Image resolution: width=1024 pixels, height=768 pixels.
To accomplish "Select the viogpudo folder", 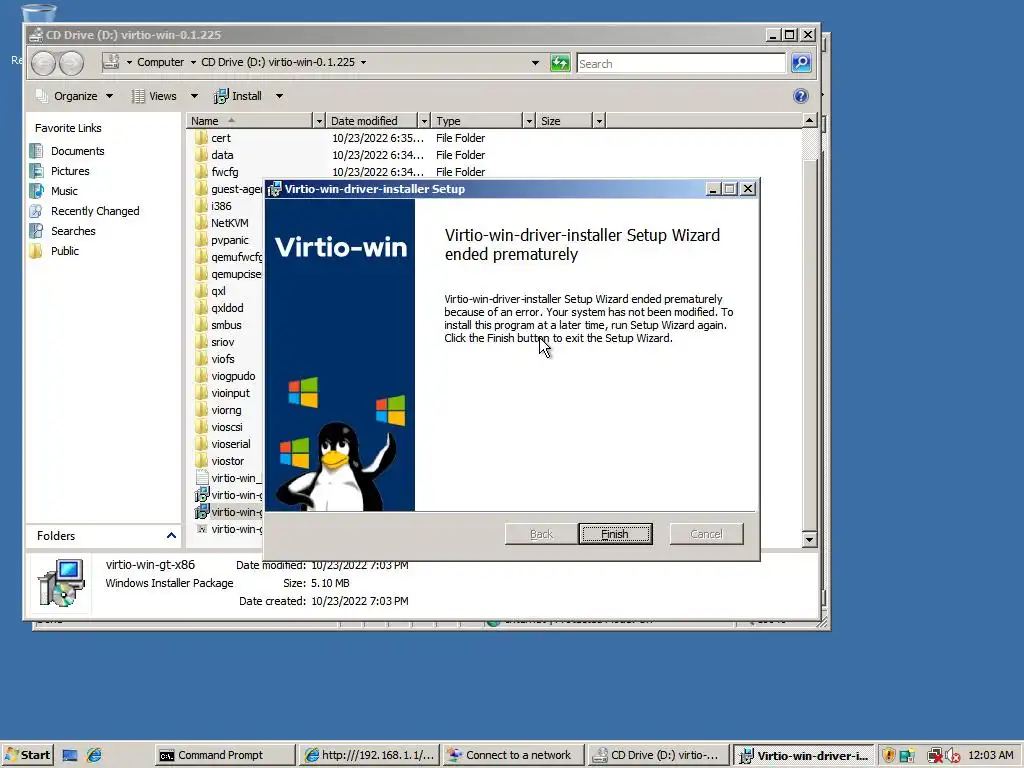I will [233, 376].
